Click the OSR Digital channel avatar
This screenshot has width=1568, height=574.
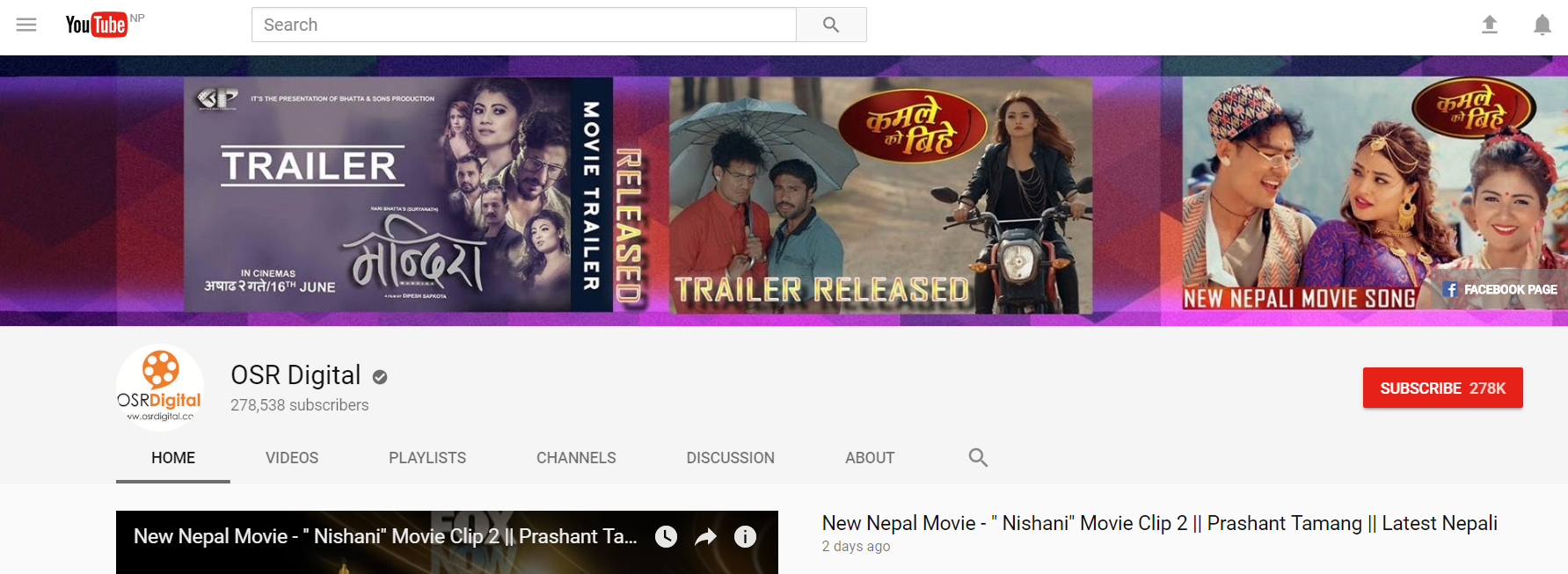(x=160, y=388)
